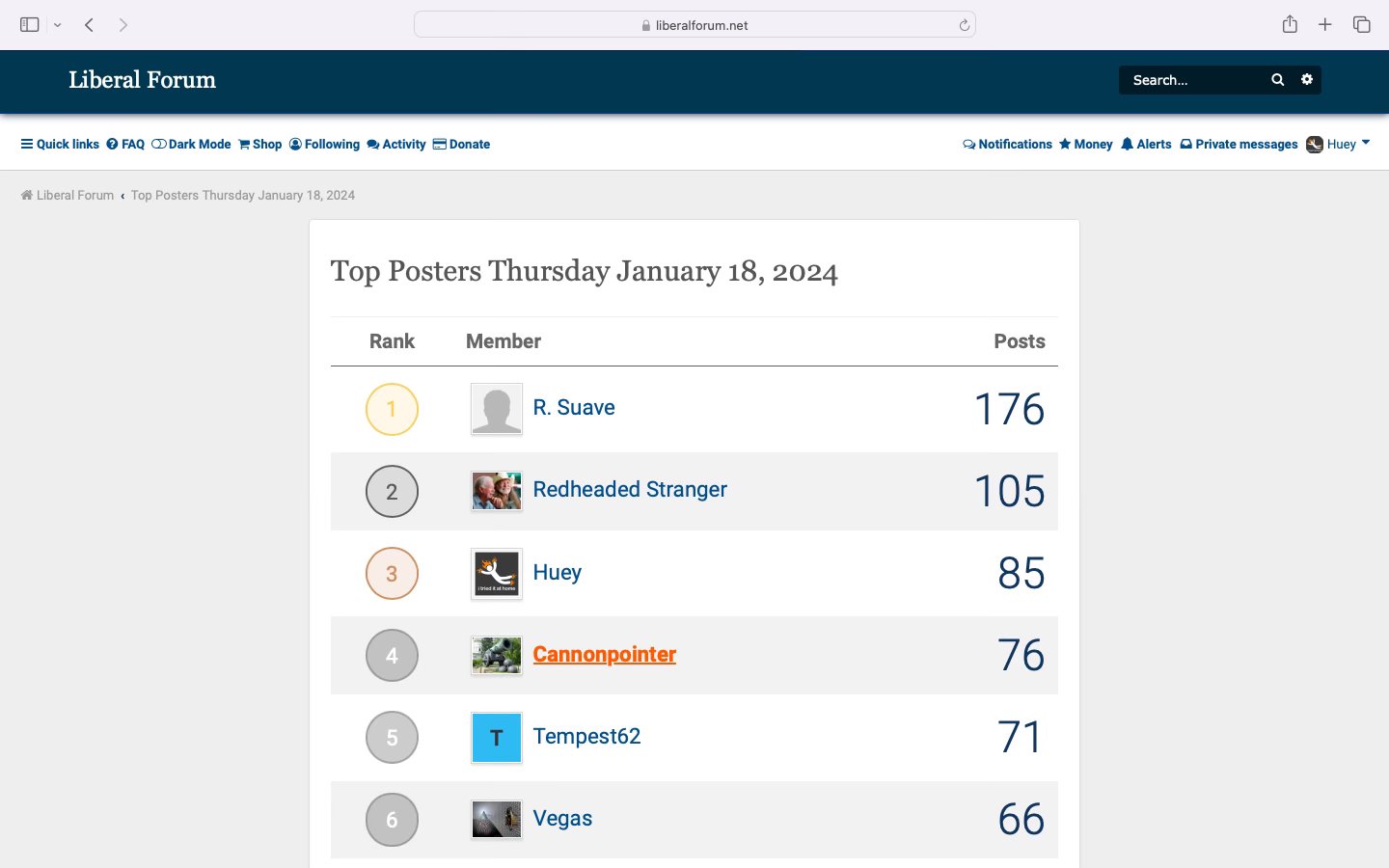Open the Redheaded Stranger profile link
Image resolution: width=1389 pixels, height=868 pixels.
630,490
